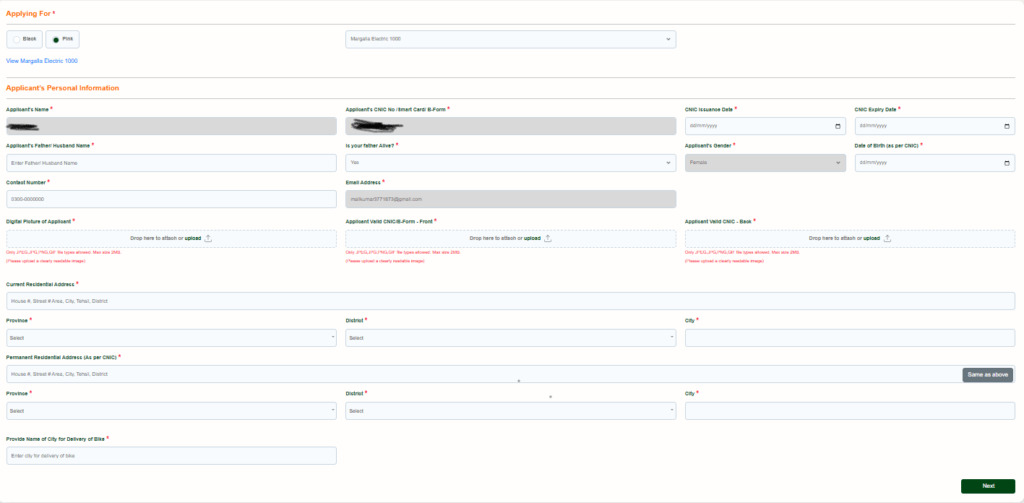This screenshot has height=503, width=1024.
Task: Click upload icon for Applicant Valid CNIC Back
Action: pyautogui.click(x=888, y=238)
